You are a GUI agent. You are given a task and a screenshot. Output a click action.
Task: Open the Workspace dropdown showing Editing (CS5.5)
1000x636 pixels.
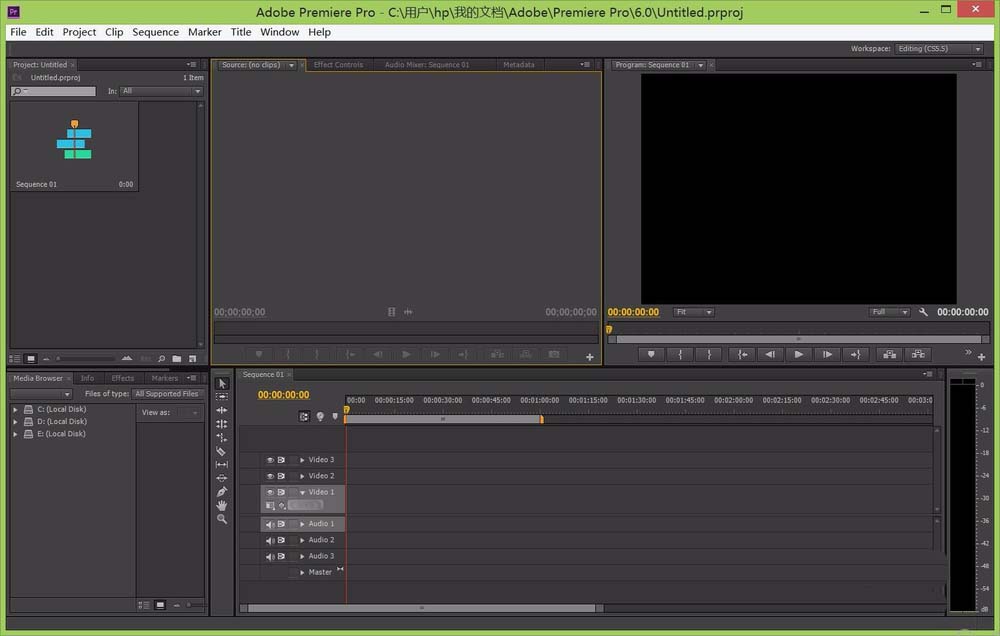coord(939,48)
